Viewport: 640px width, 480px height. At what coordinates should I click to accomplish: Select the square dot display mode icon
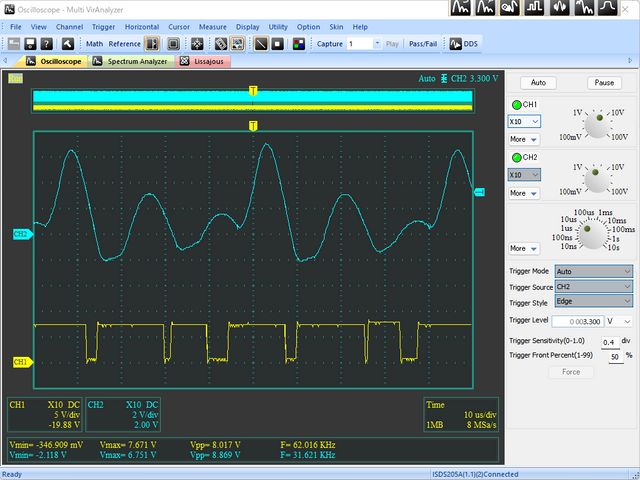278,44
